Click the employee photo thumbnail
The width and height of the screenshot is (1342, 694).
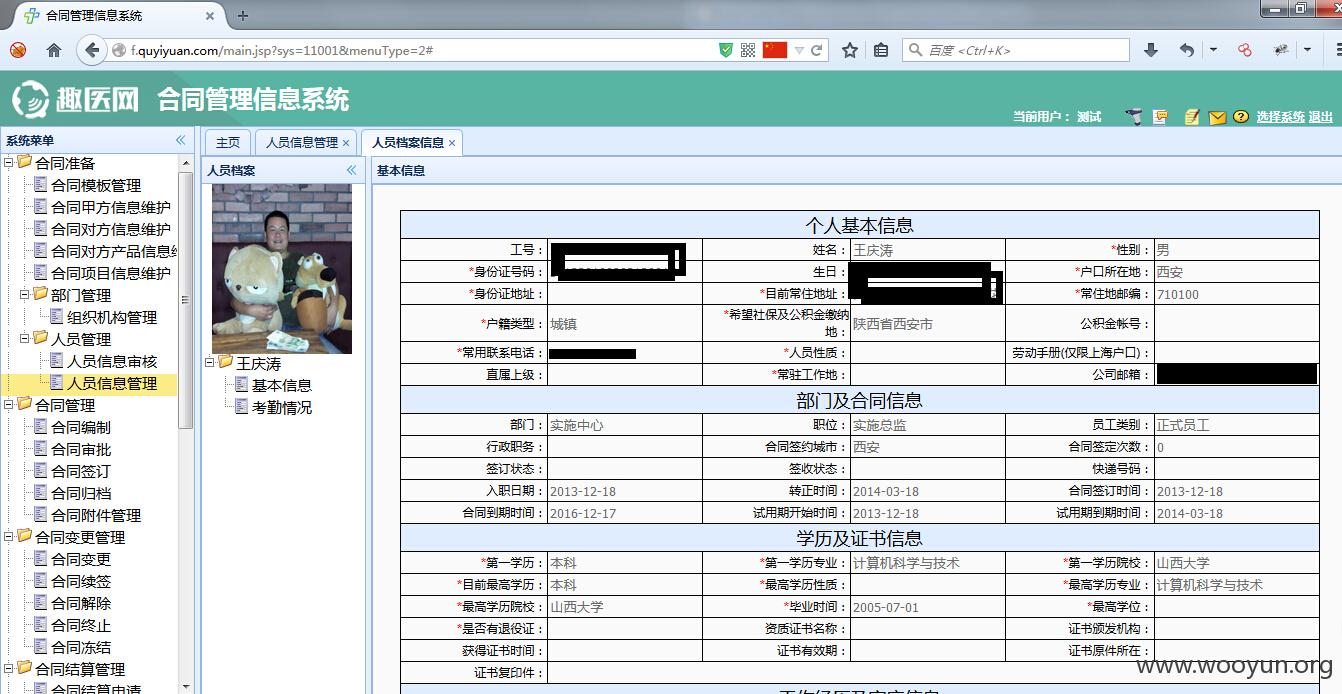(281, 268)
